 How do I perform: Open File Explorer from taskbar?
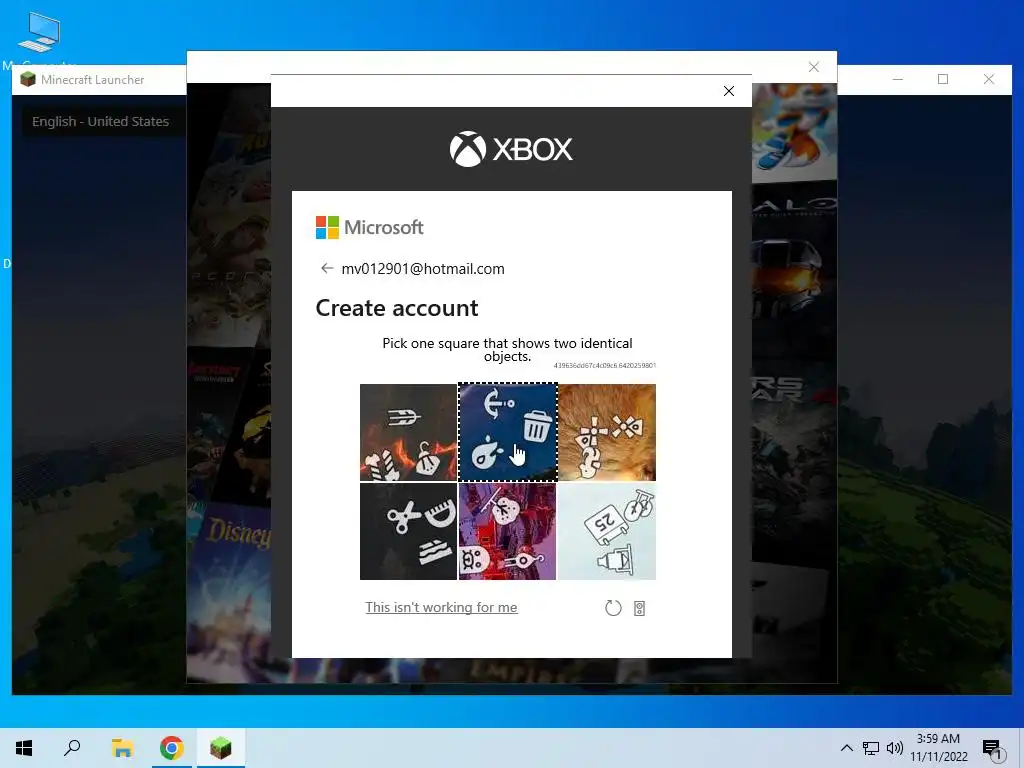122,748
